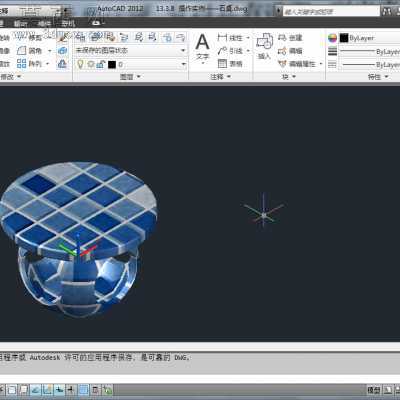Viewport: 400px width, 400px height.
Task: Click black layer color swatch next to 0
Action: point(112,64)
